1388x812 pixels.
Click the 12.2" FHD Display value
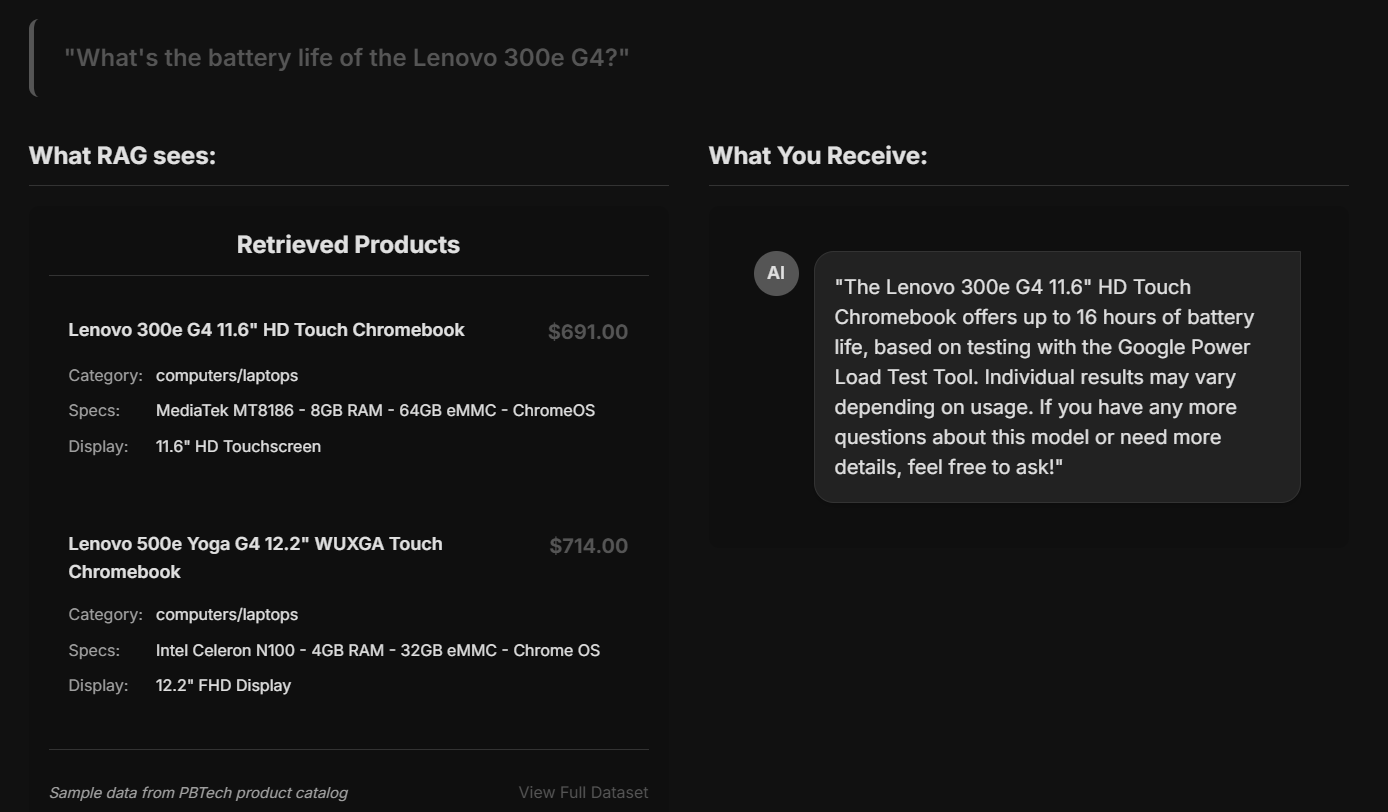click(x=223, y=686)
